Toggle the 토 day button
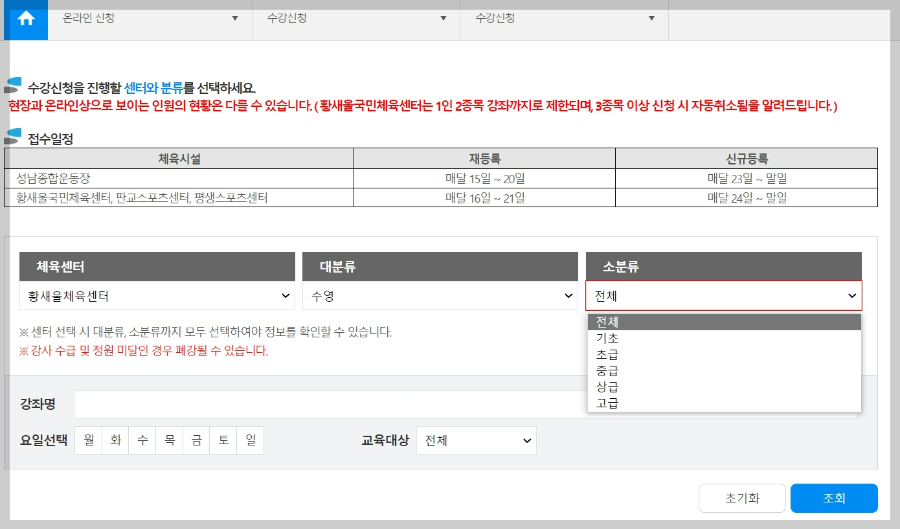The height and width of the screenshot is (529, 900). coord(223,441)
